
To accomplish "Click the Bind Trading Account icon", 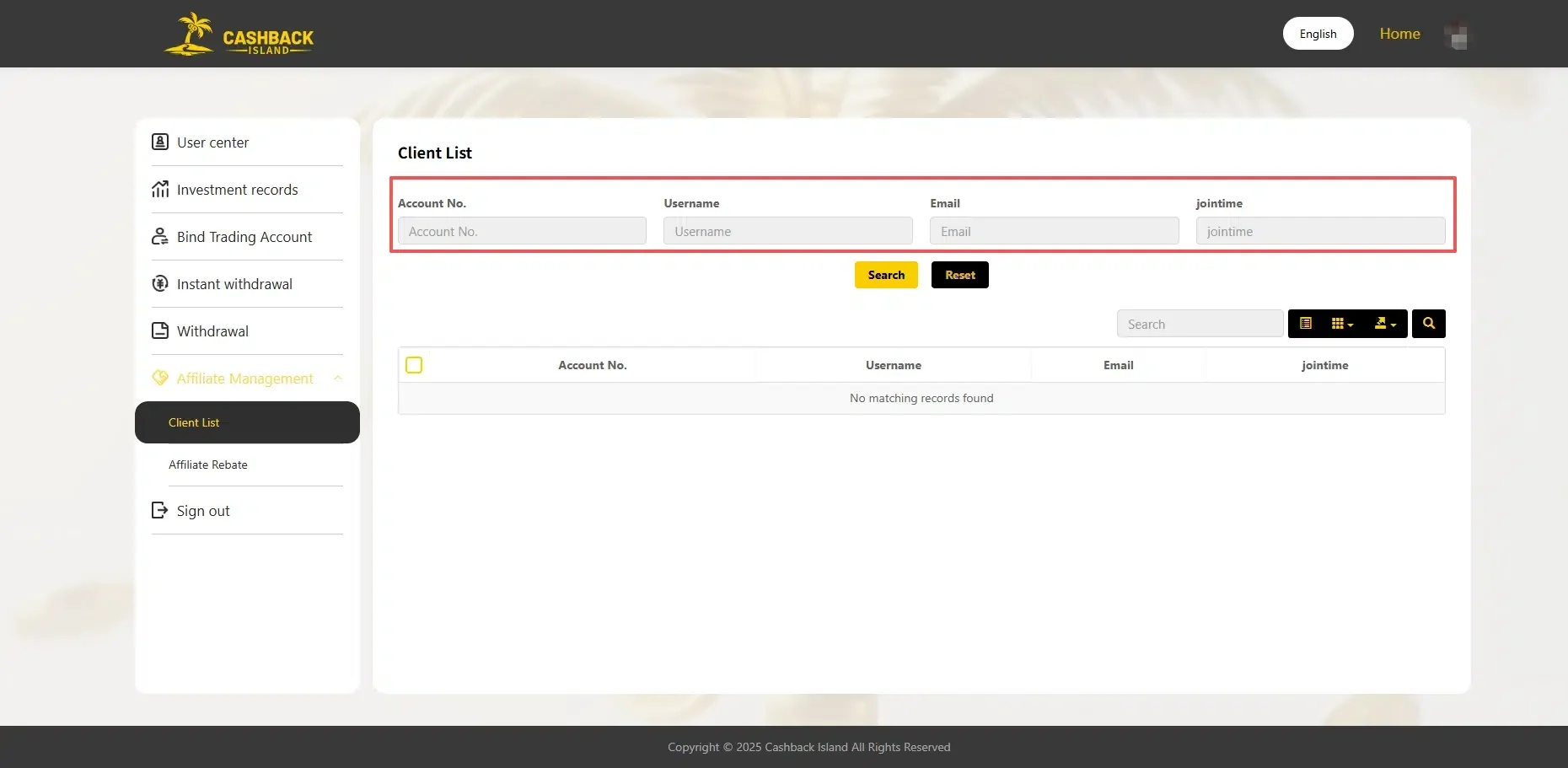I will [x=160, y=236].
